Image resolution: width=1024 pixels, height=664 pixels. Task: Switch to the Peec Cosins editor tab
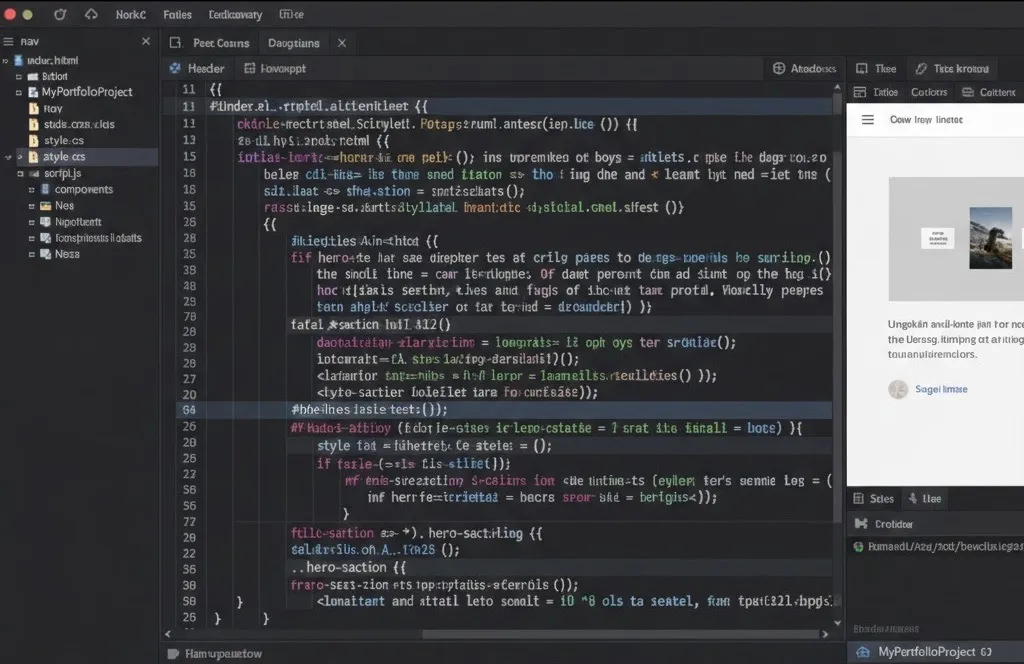[x=220, y=43]
